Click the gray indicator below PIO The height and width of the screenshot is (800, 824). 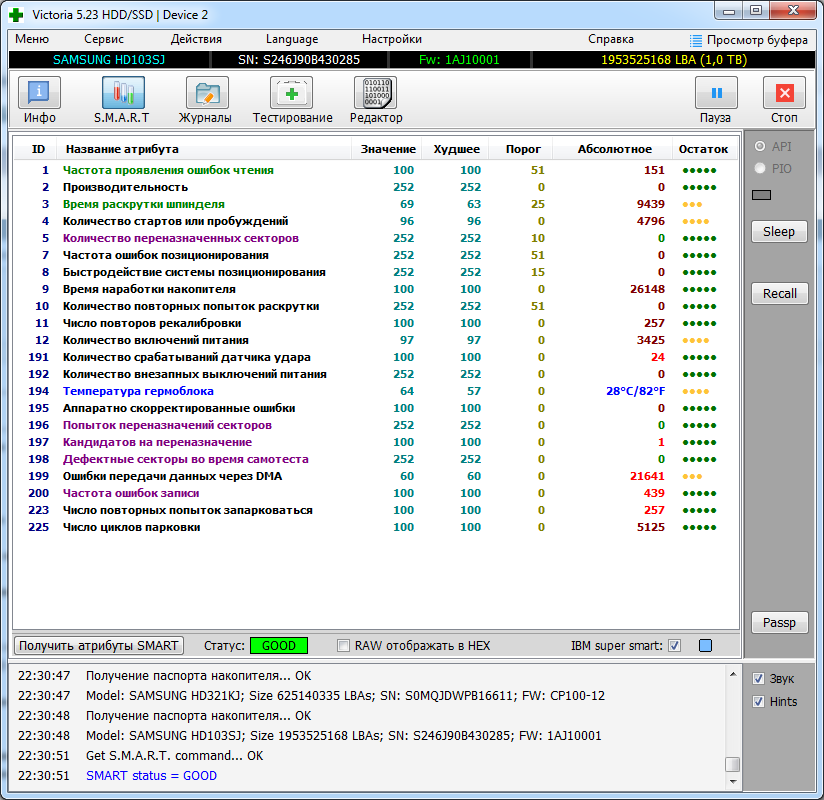pos(761,195)
